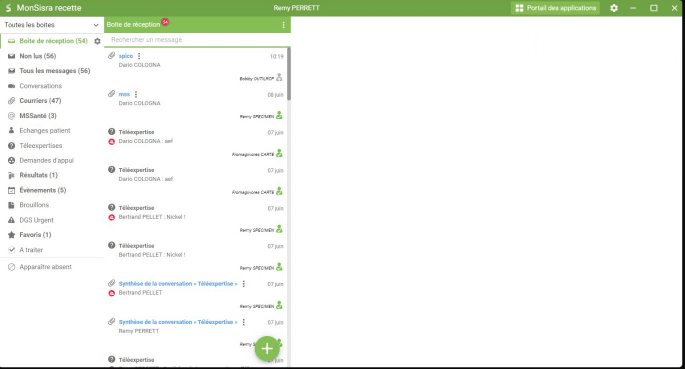Open the settings gear in the title bar

(614, 8)
